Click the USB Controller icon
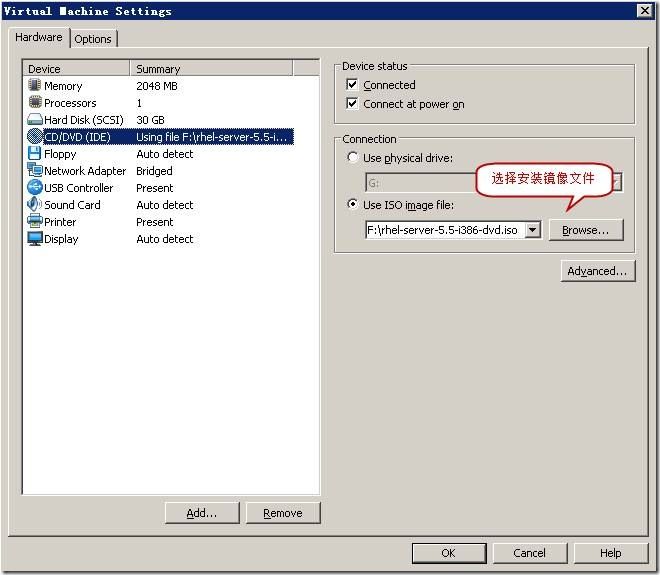This screenshot has height=575, width=660. click(35, 187)
